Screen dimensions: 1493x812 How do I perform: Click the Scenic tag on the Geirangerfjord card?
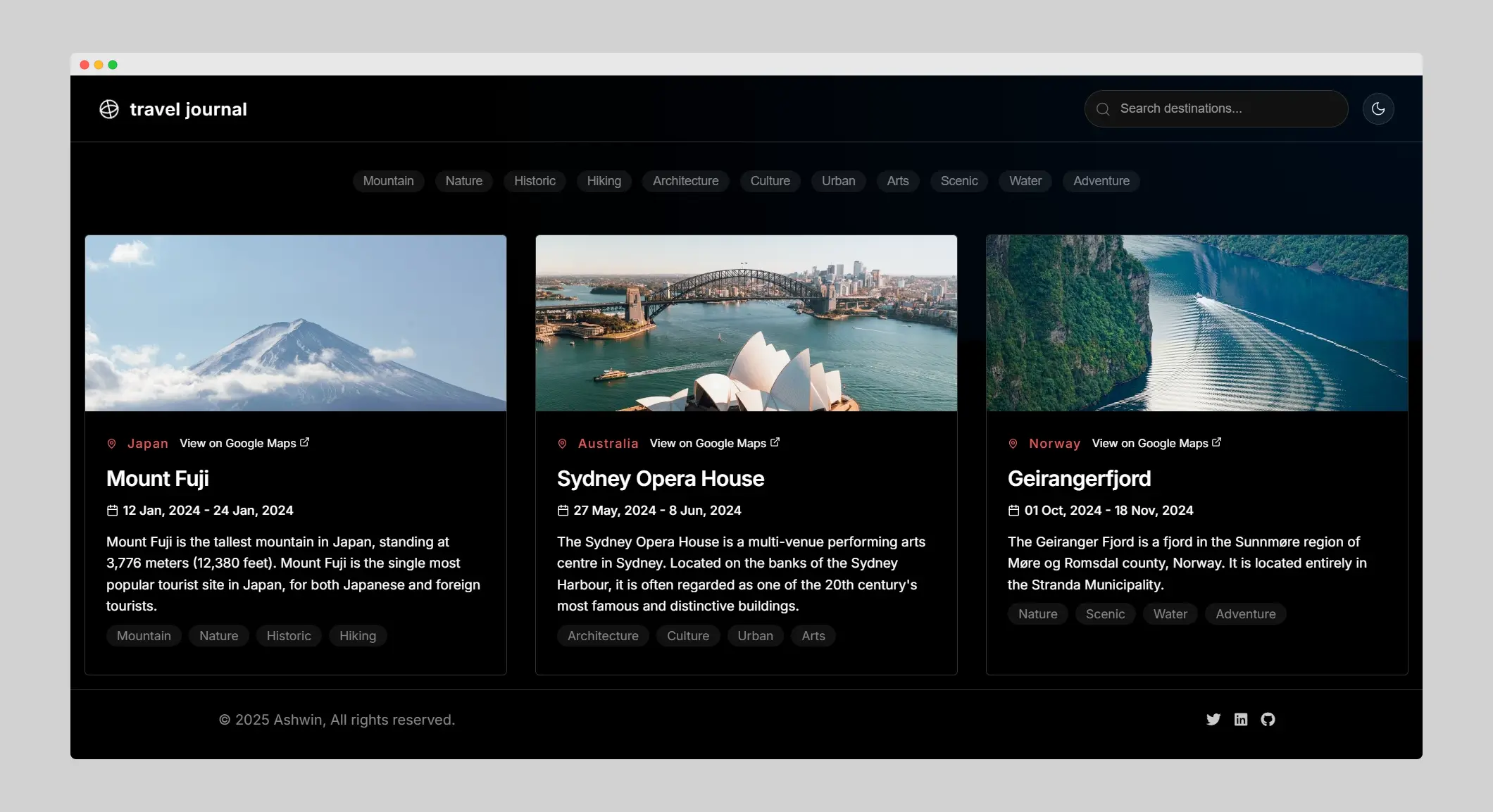pyautogui.click(x=1105, y=614)
